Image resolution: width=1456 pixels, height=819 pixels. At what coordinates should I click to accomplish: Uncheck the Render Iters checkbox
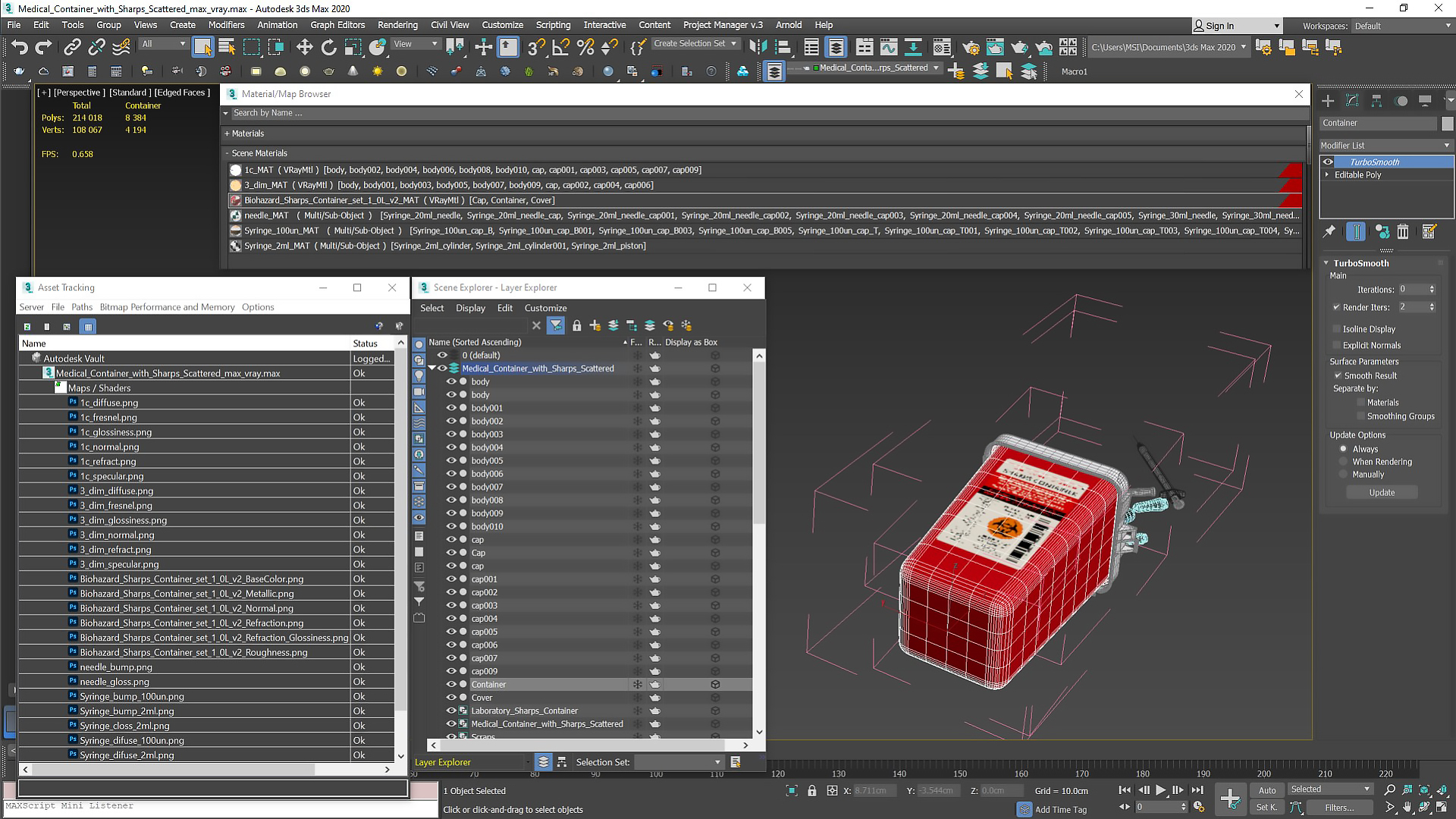click(x=1337, y=307)
